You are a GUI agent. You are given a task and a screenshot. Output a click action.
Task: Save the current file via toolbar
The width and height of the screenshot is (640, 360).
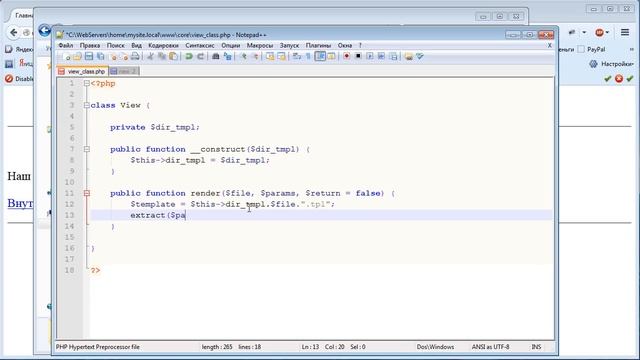[x=89, y=56]
